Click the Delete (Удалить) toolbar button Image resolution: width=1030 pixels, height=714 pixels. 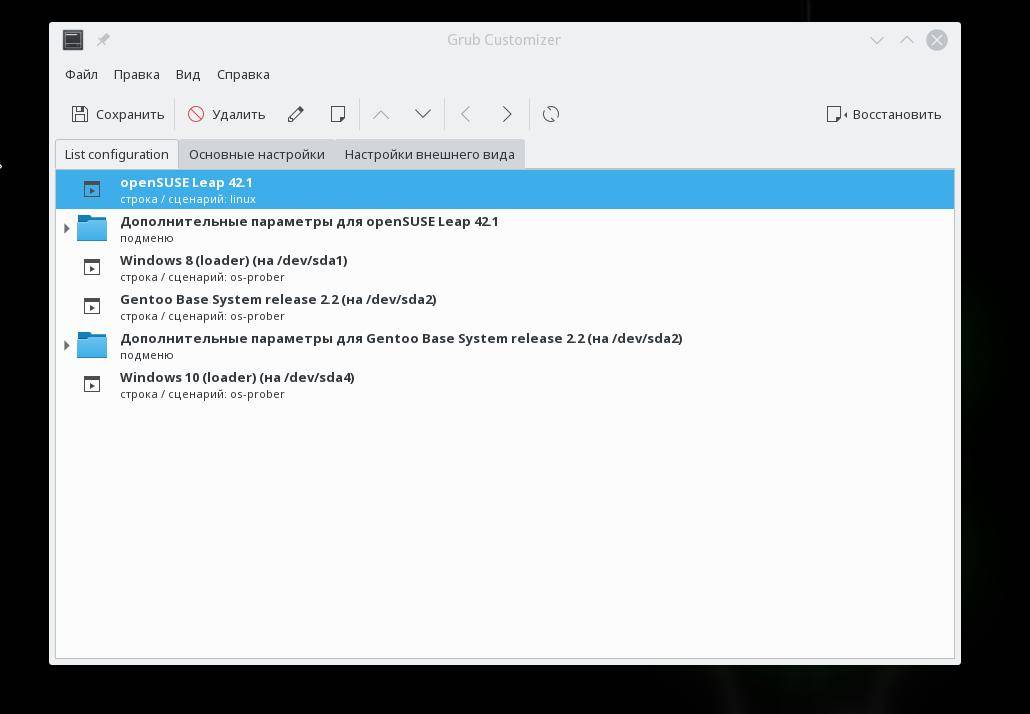click(x=227, y=114)
